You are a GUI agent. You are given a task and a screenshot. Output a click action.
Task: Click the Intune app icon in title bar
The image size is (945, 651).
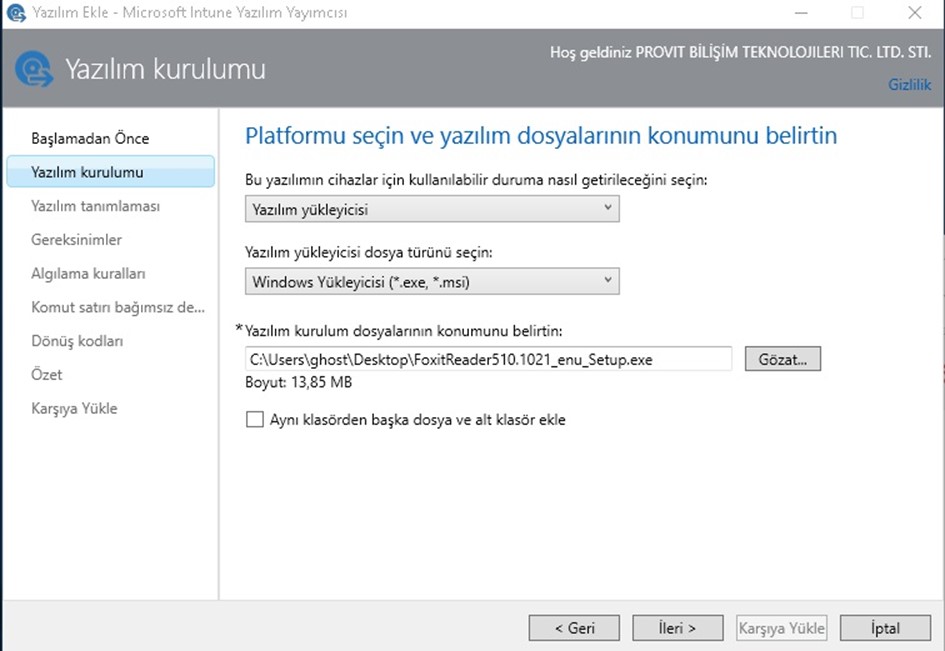(16, 13)
